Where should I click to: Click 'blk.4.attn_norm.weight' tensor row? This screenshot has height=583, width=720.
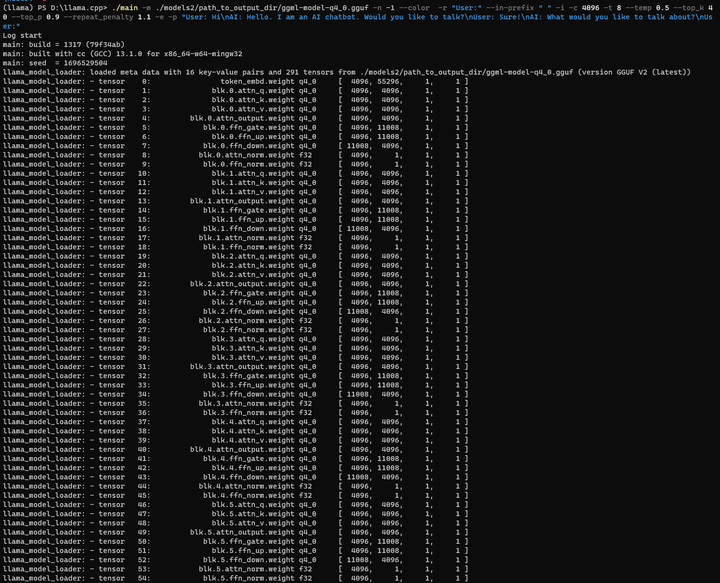click(235, 486)
